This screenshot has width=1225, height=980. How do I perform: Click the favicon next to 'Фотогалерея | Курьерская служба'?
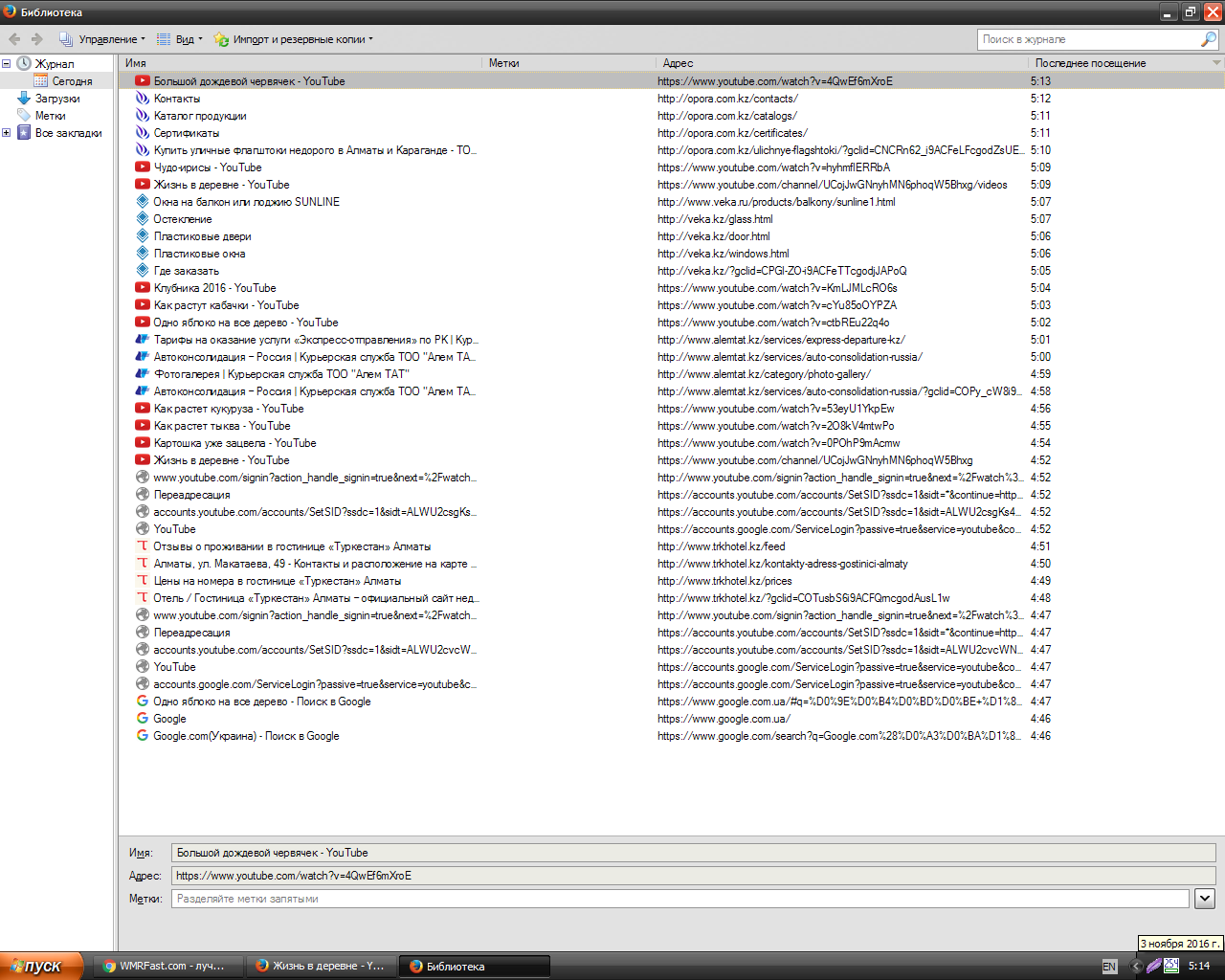pos(143,374)
